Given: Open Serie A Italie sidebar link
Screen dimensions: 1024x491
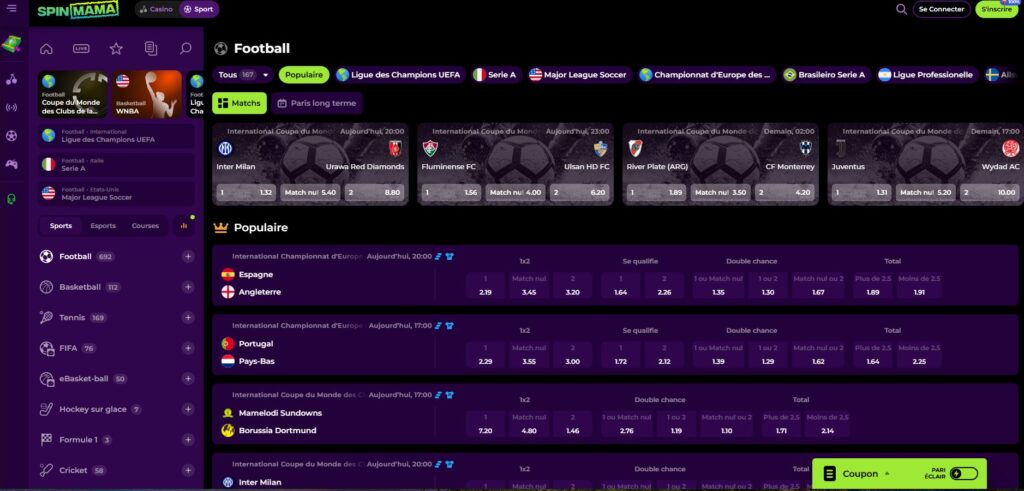Looking at the screenshot, I should (116, 165).
